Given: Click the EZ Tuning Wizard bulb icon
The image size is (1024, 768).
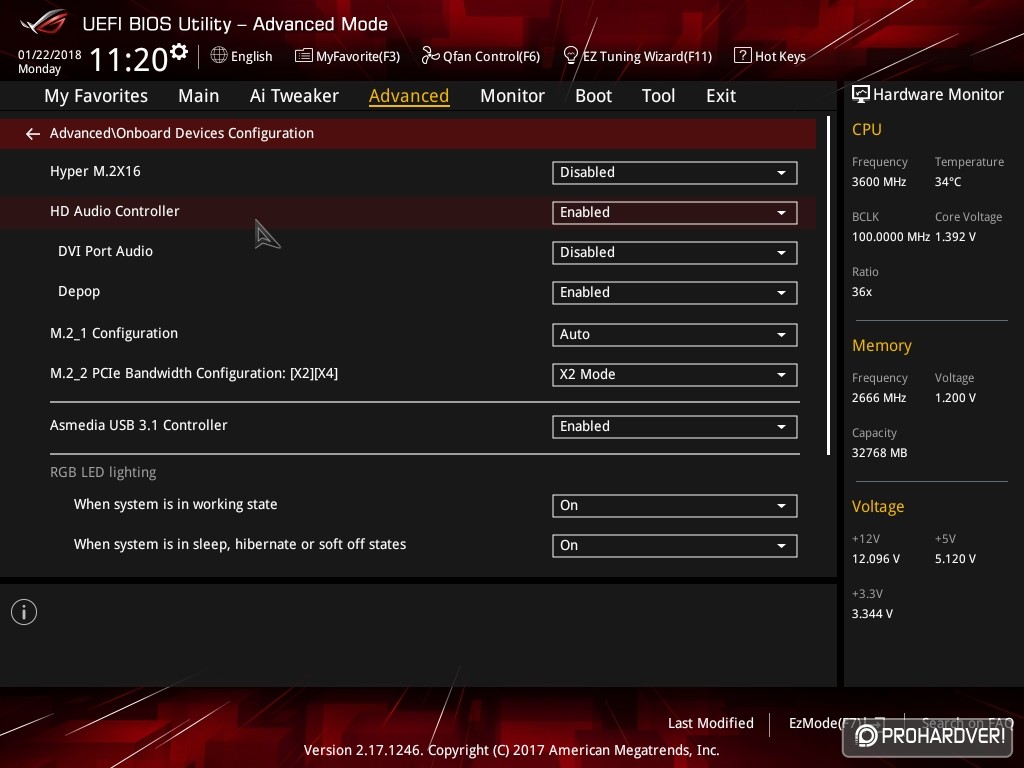Looking at the screenshot, I should [x=570, y=56].
